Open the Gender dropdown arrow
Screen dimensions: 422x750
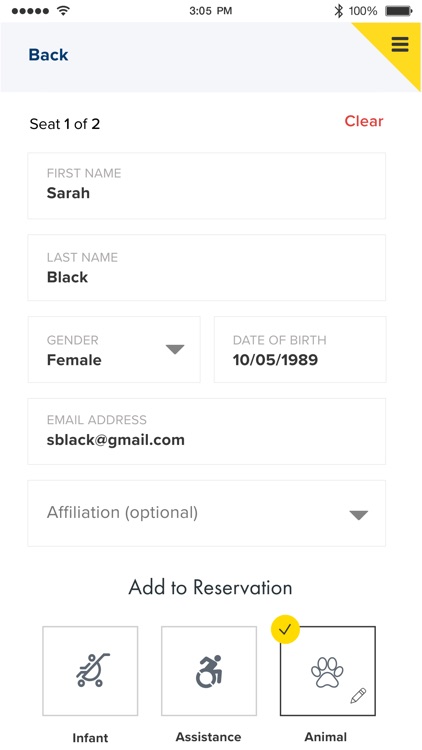[175, 350]
